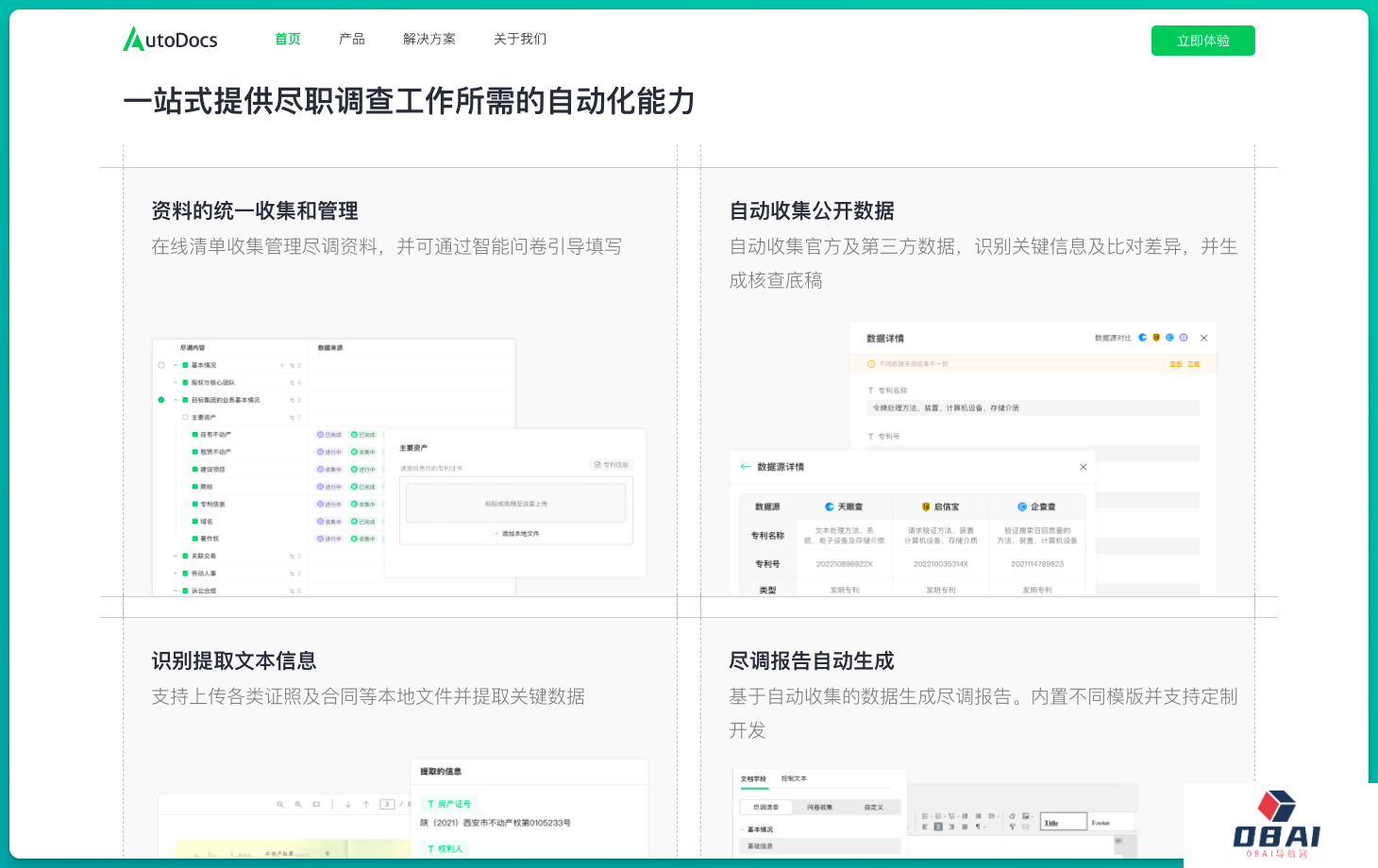1378x868 pixels.
Task: Click the 天眼查 icon in the table header
Action: tap(830, 507)
